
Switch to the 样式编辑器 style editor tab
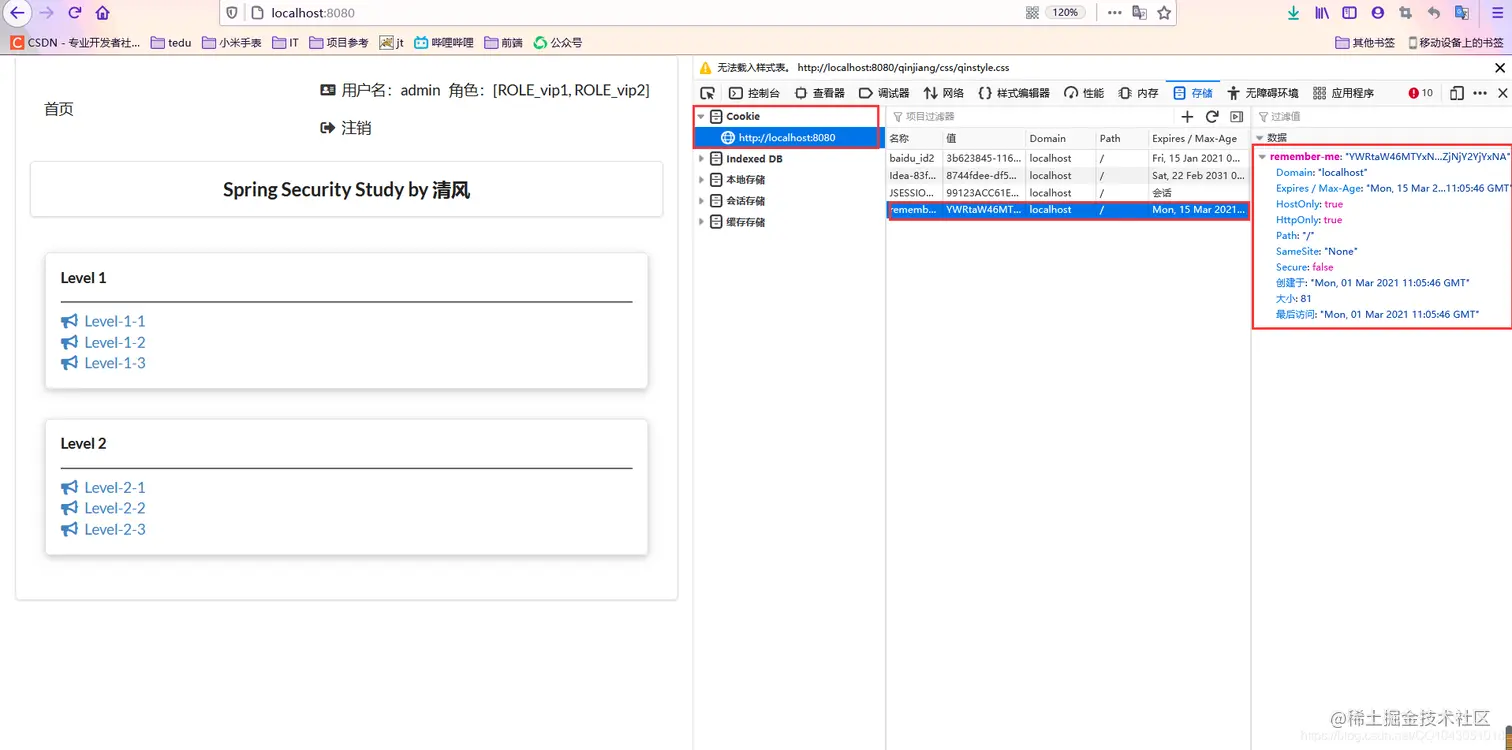(1013, 93)
